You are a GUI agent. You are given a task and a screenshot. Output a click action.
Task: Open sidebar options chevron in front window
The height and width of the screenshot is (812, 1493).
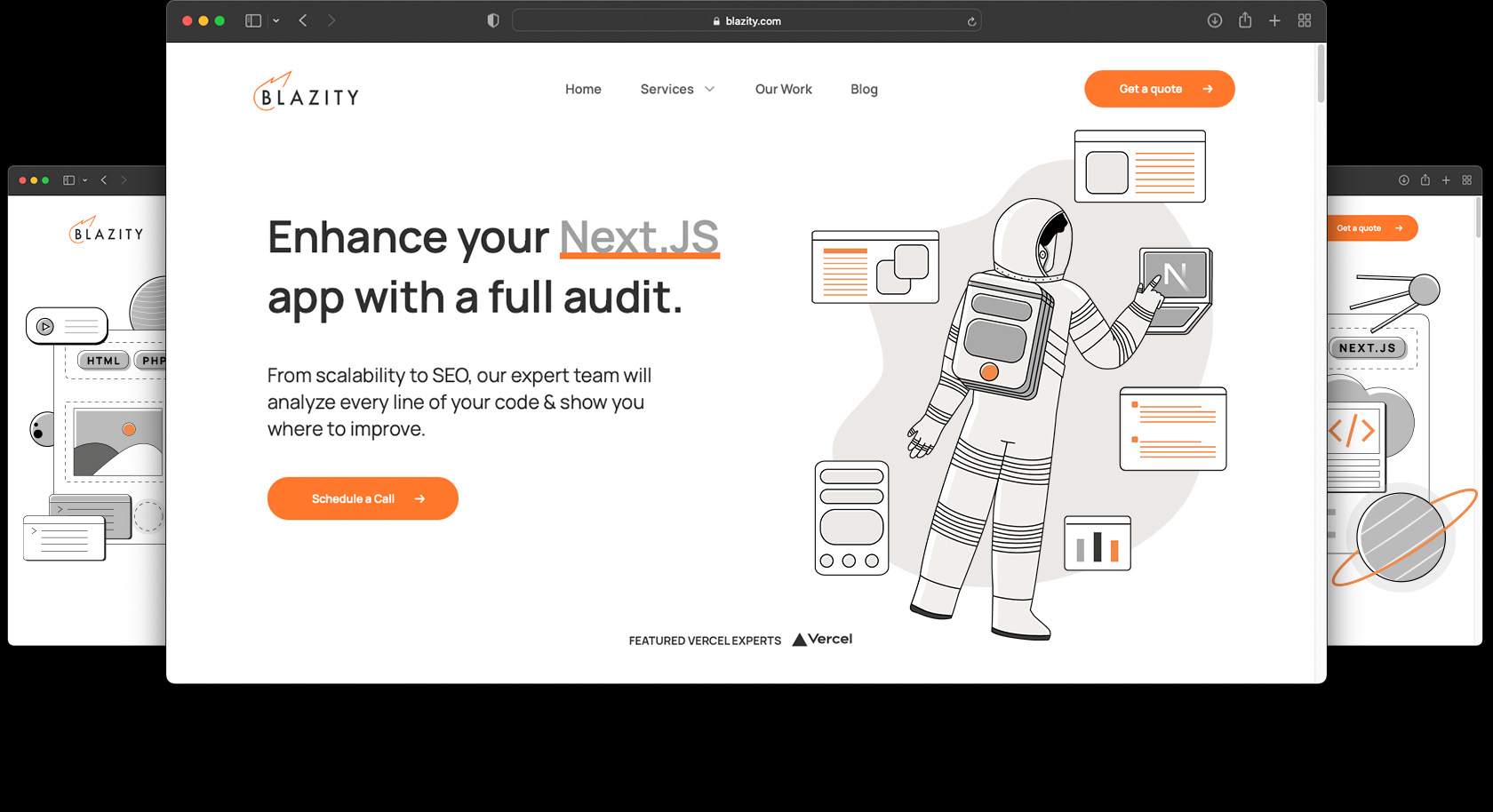[276, 20]
